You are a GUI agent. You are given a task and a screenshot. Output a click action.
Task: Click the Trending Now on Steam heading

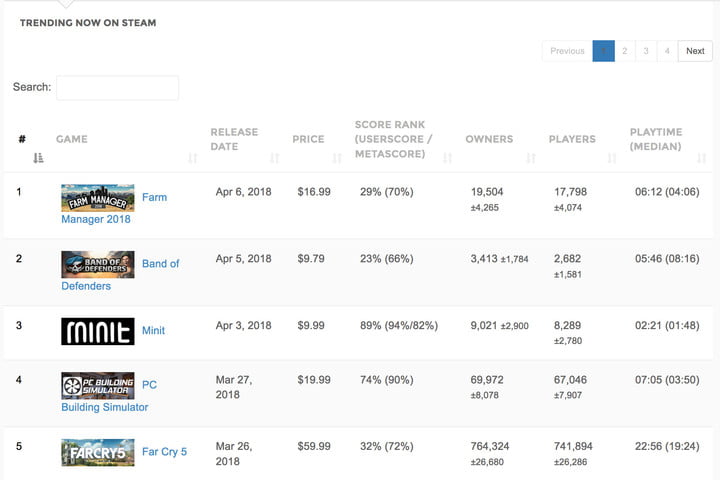pos(88,23)
